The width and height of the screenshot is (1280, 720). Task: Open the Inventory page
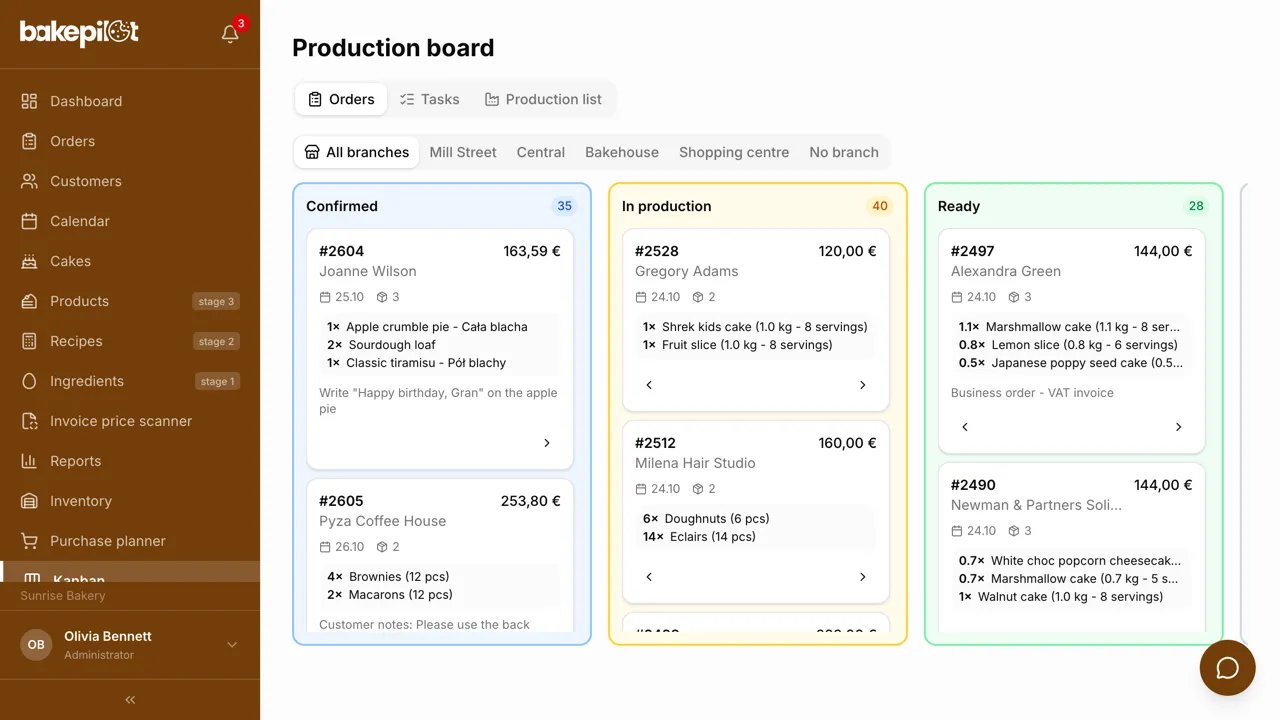click(x=130, y=501)
